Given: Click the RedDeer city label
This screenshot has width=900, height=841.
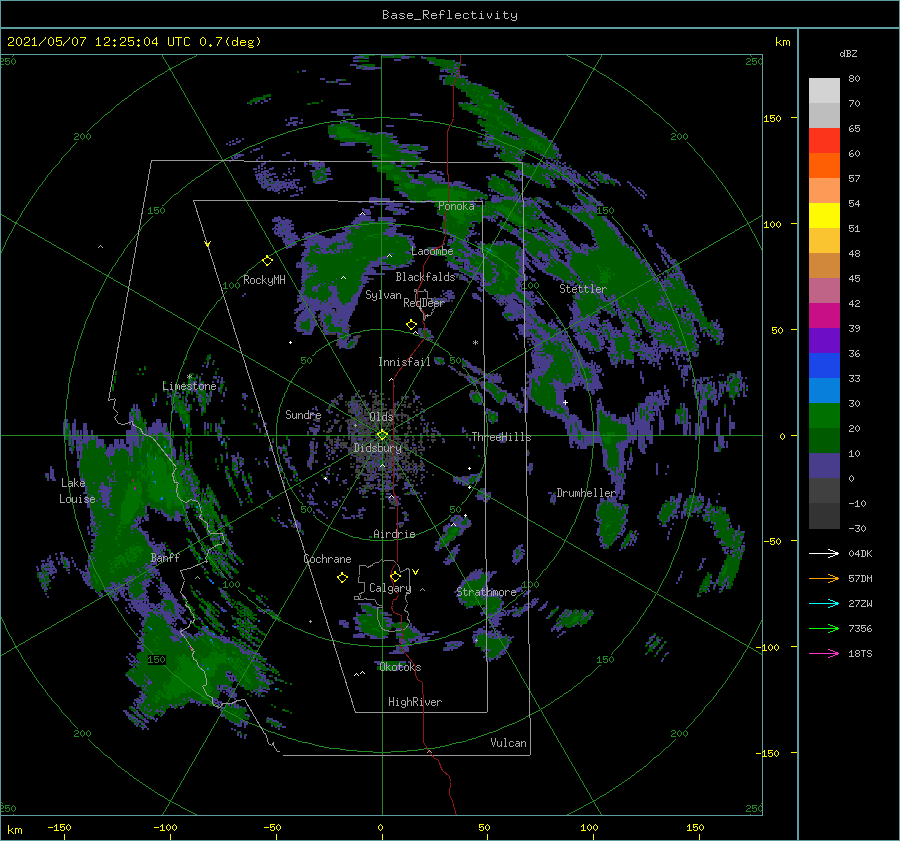Looking at the screenshot, I should 424,303.
